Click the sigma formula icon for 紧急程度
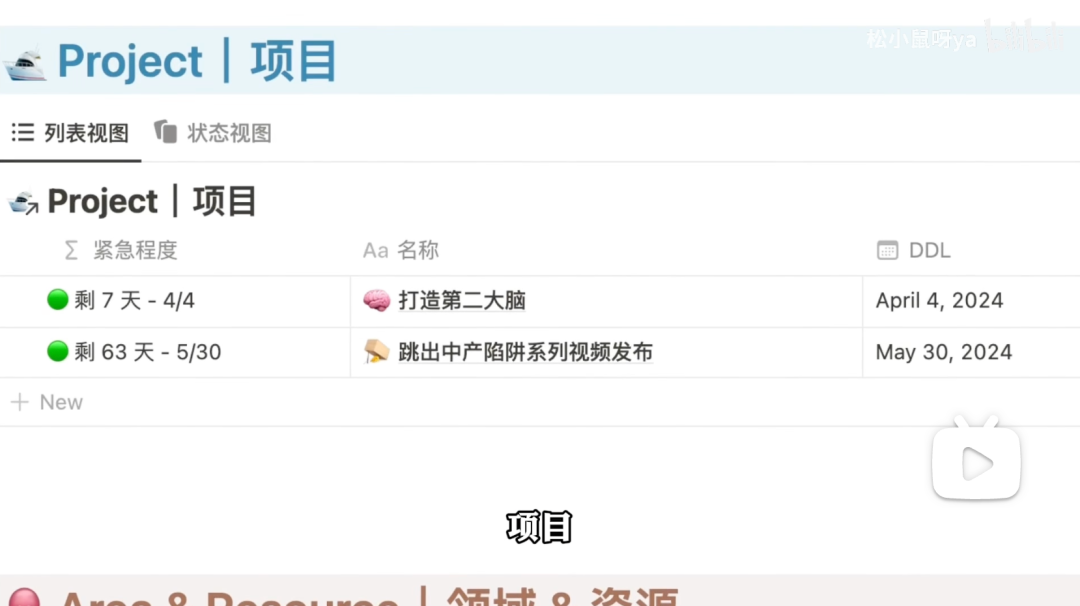 click(x=71, y=250)
